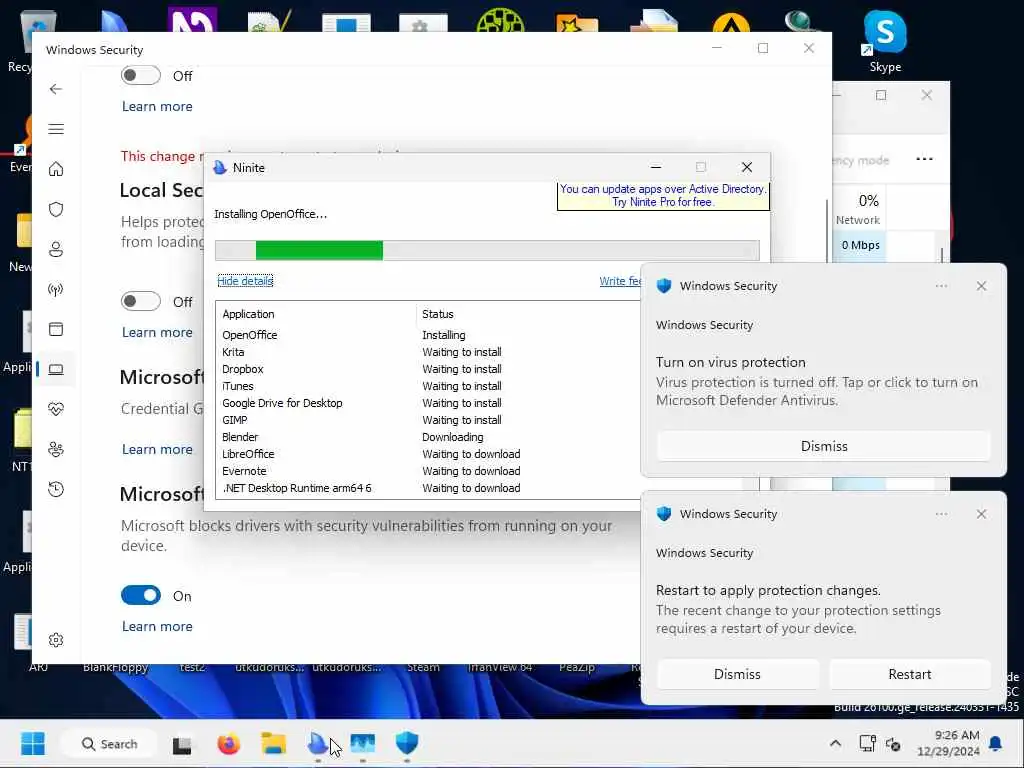Screen dimensions: 1024x768
Task: Click Write feedback link in Ninite
Action: [620, 281]
